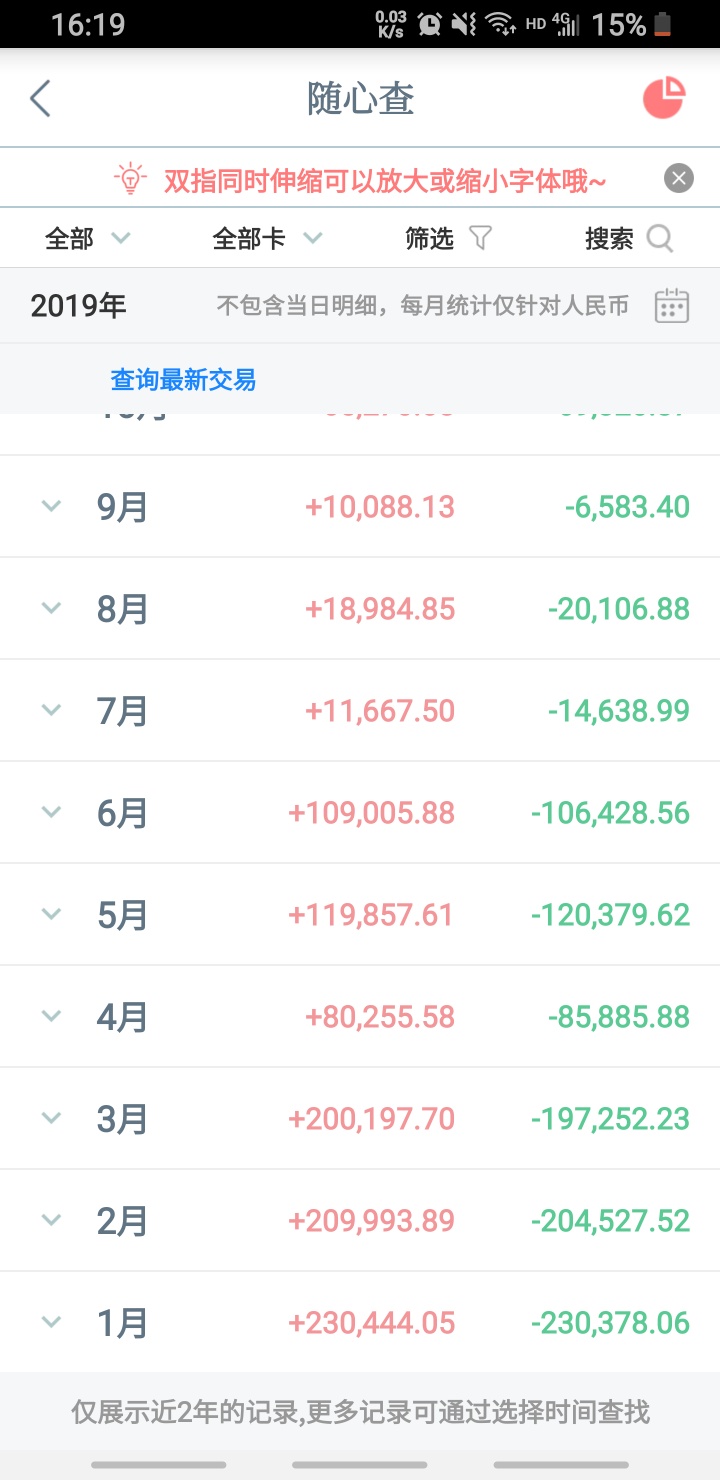Select the 筛选 filter option
This screenshot has width=720, height=1480.
430,238
